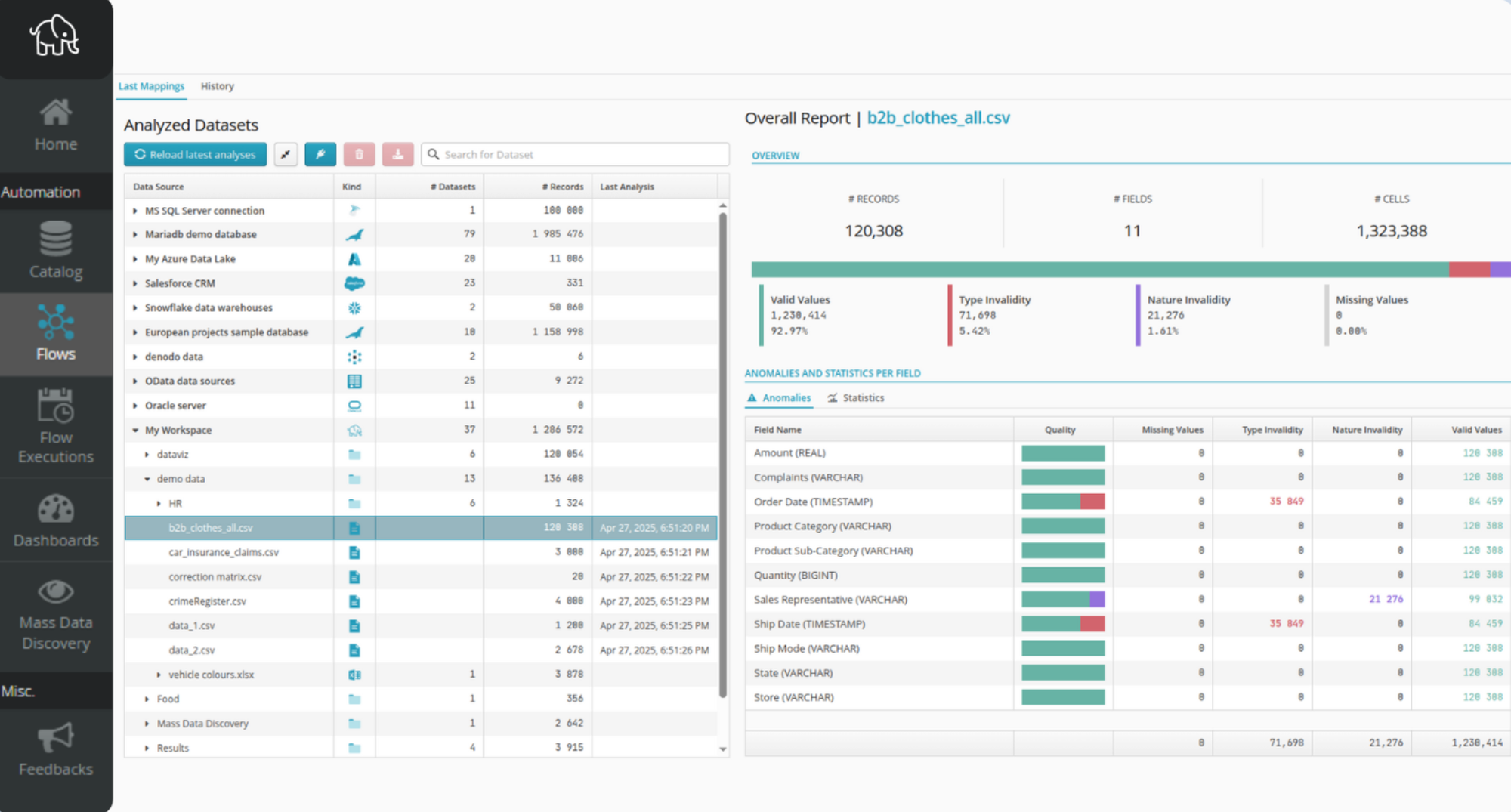Open Mass Data Discovery eye icon
Screen dimensions: 1511x812
[56, 591]
